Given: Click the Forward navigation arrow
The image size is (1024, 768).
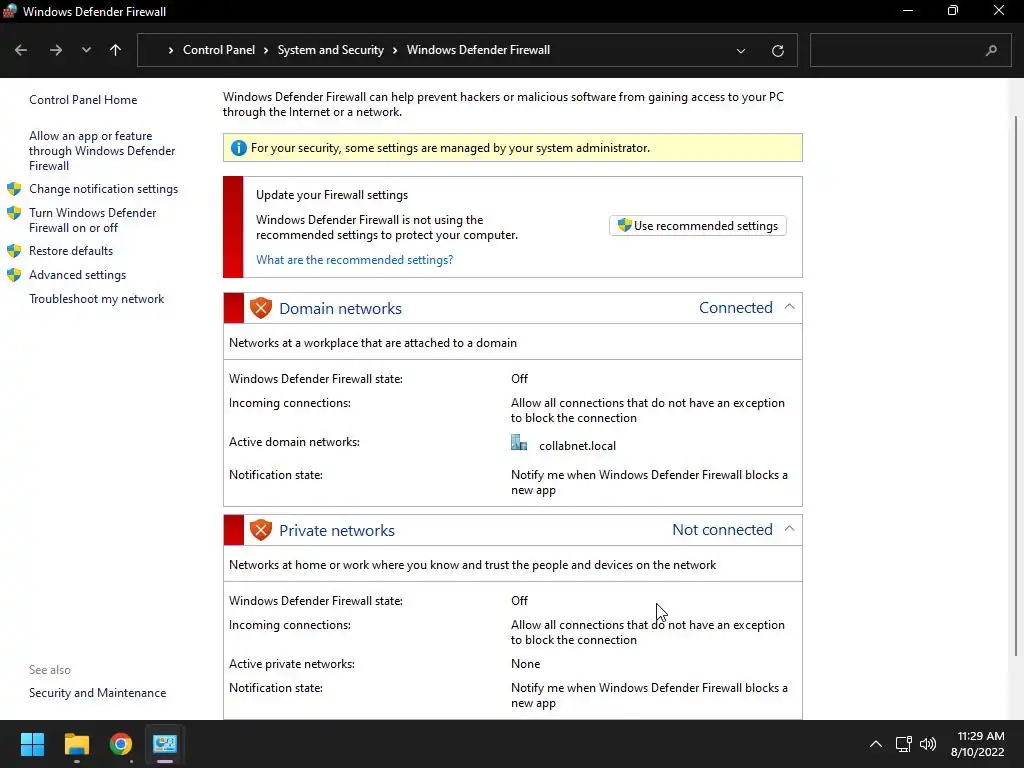Looking at the screenshot, I should (x=56, y=50).
